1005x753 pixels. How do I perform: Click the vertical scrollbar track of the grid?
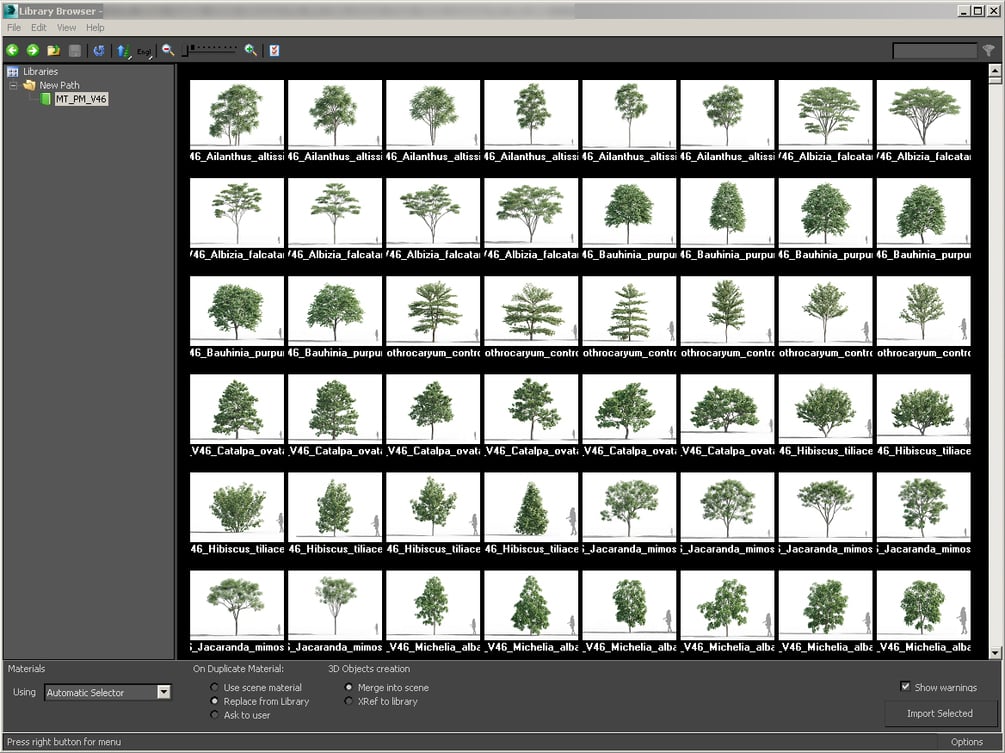995,365
